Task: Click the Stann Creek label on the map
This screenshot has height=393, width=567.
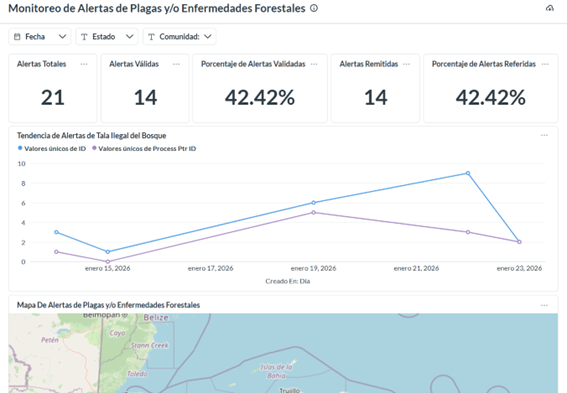Action: [150, 345]
